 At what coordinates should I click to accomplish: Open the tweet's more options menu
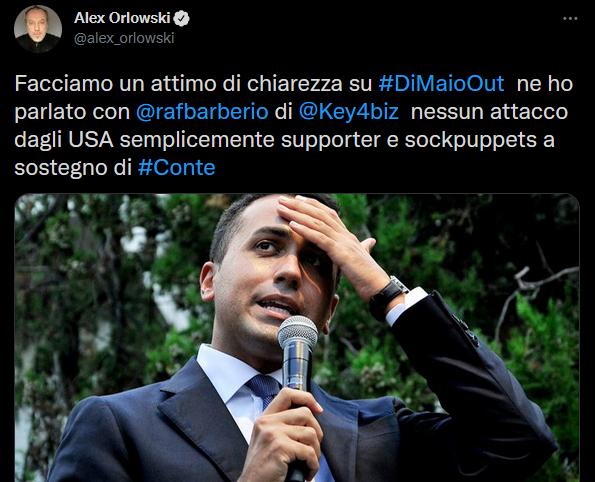tap(570, 18)
